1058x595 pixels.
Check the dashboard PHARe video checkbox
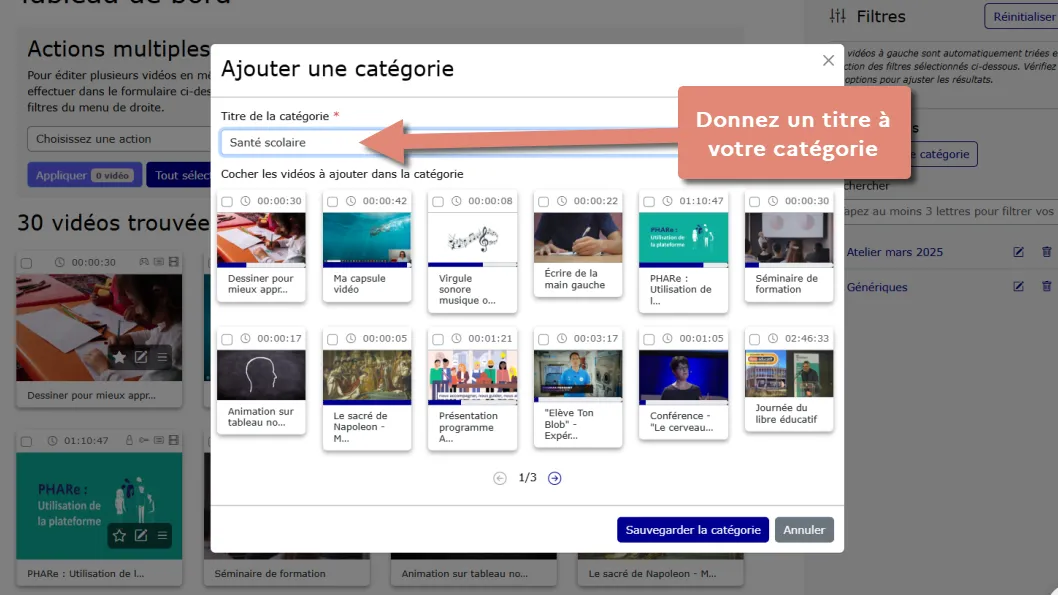(x=26, y=441)
